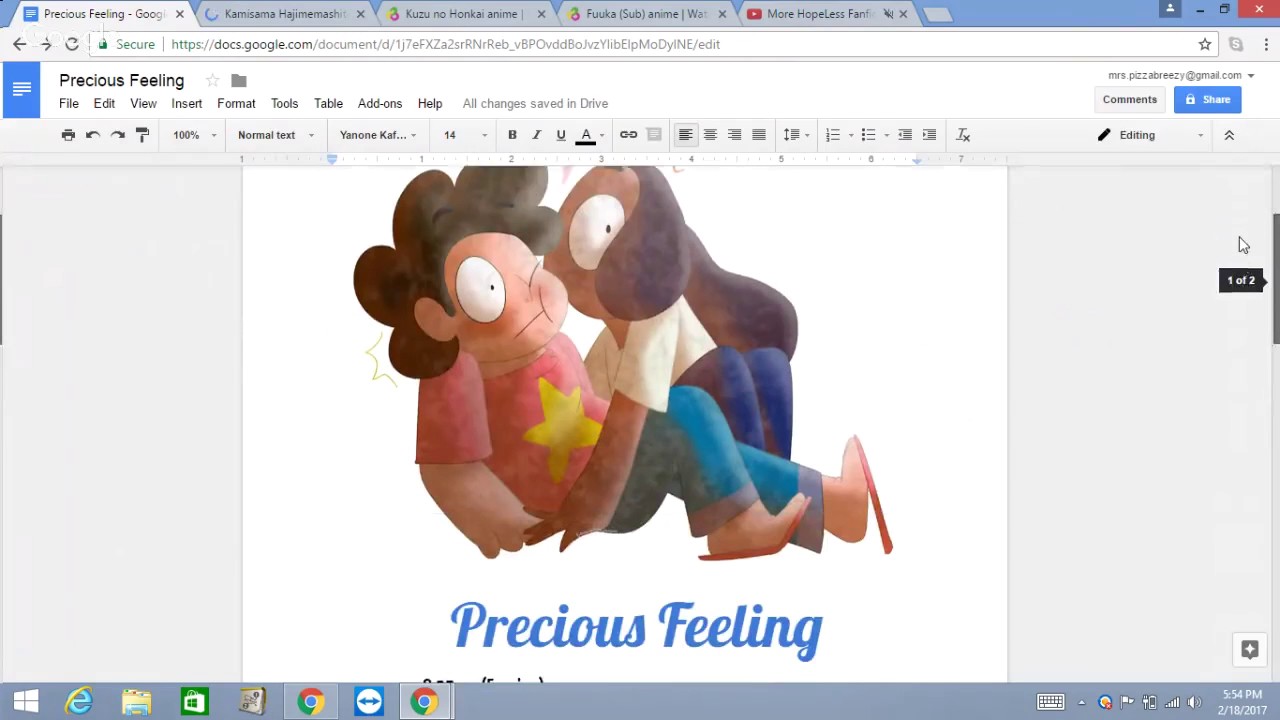This screenshot has height=720, width=1280.
Task: Click the browser Back arrow
Action: [19, 44]
